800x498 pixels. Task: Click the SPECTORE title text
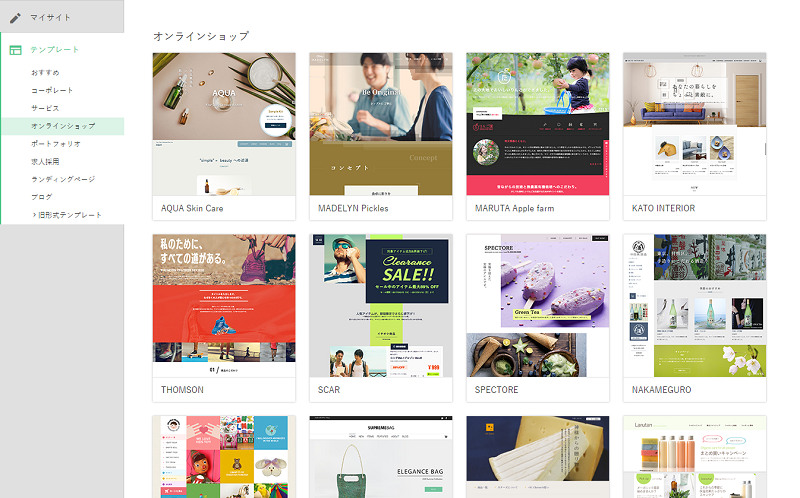pyautogui.click(x=496, y=390)
